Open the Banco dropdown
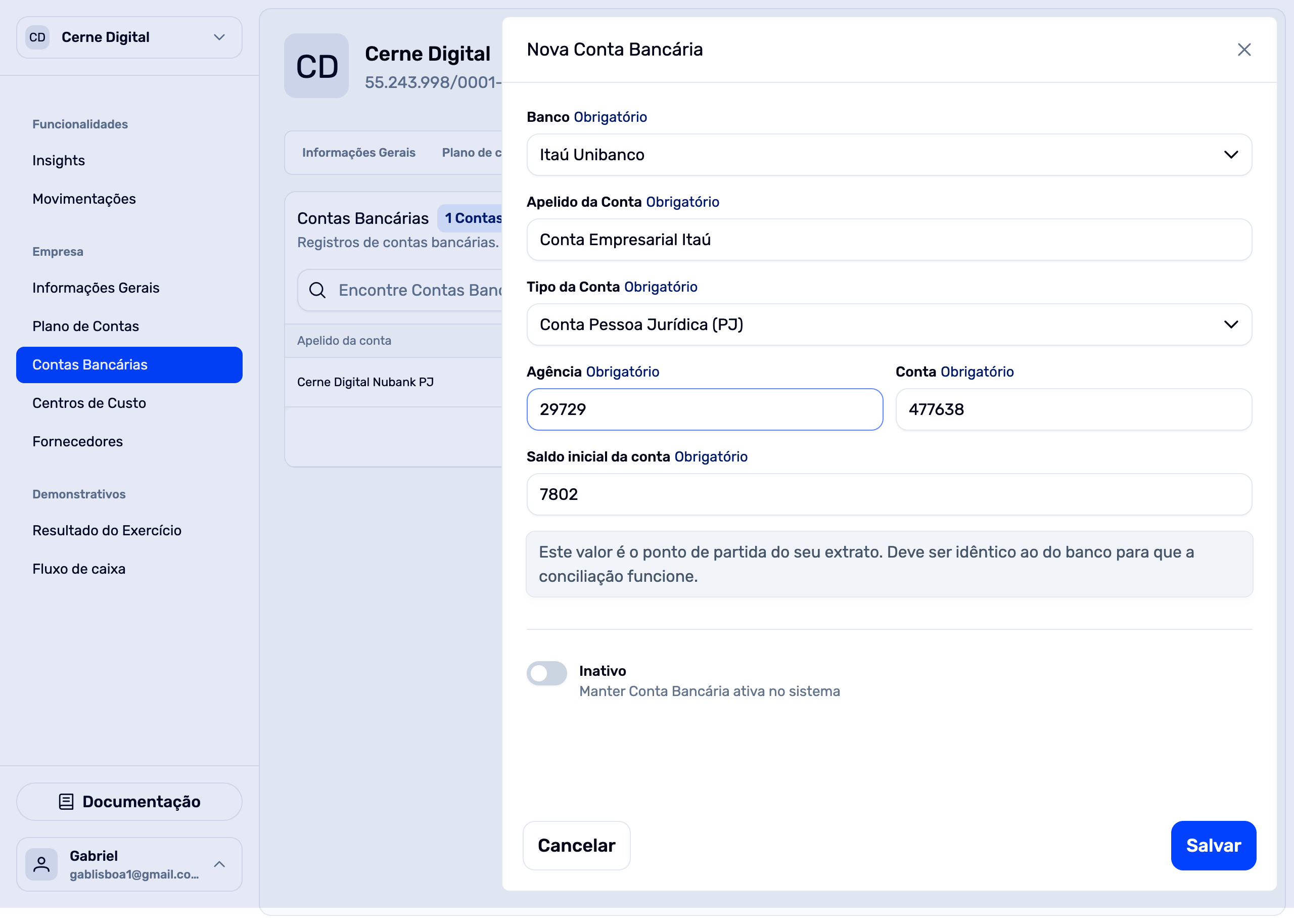 tap(889, 155)
